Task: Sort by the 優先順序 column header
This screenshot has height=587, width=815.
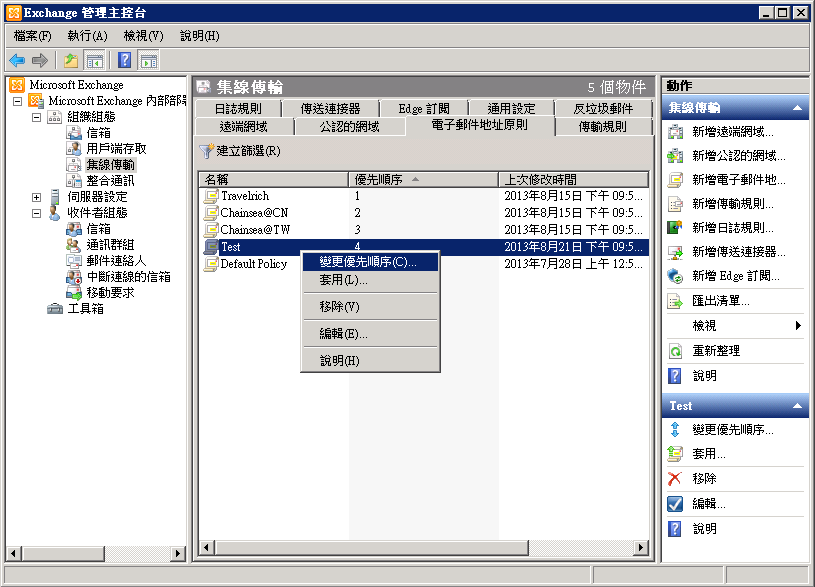Action: coord(423,179)
